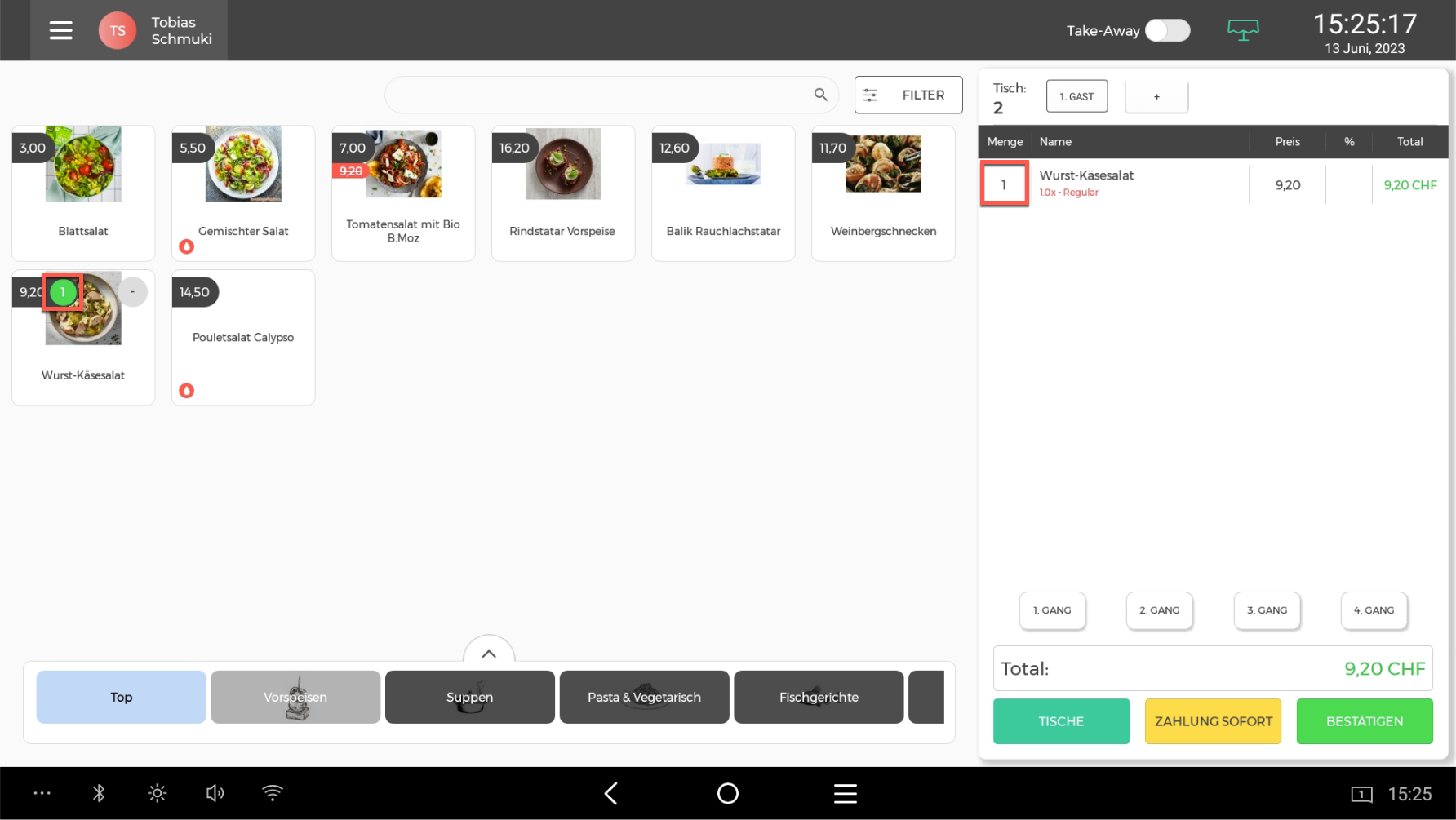This screenshot has height=820, width=1456.
Task: Assign item to 3. GANG
Action: 1267,610
